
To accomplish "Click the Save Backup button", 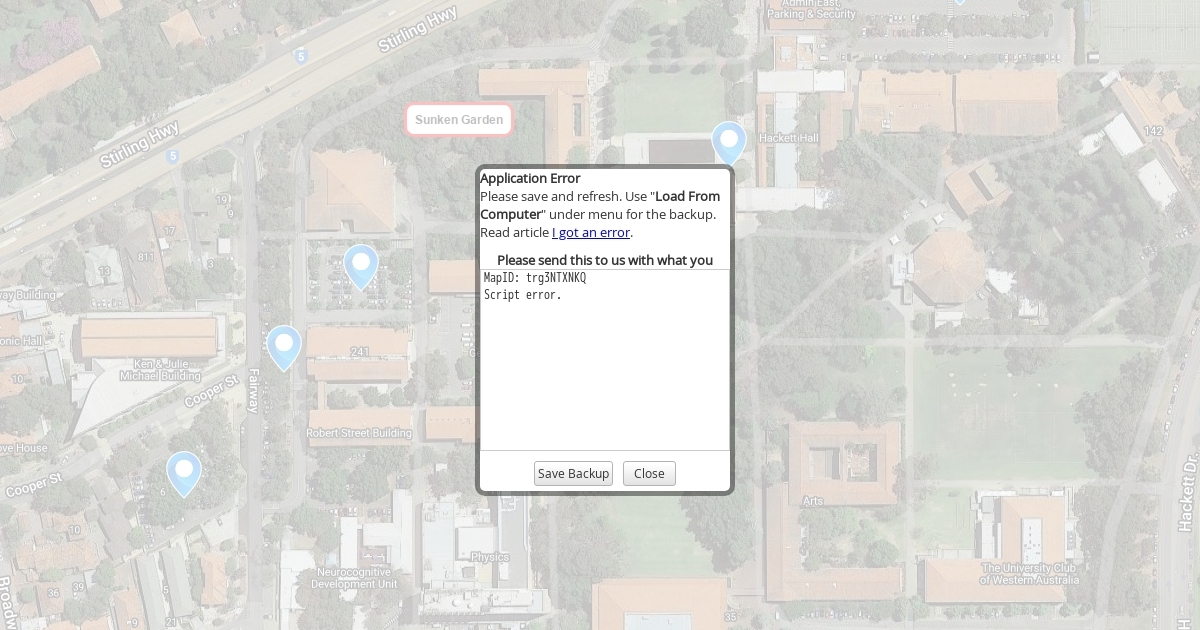I will pos(573,474).
